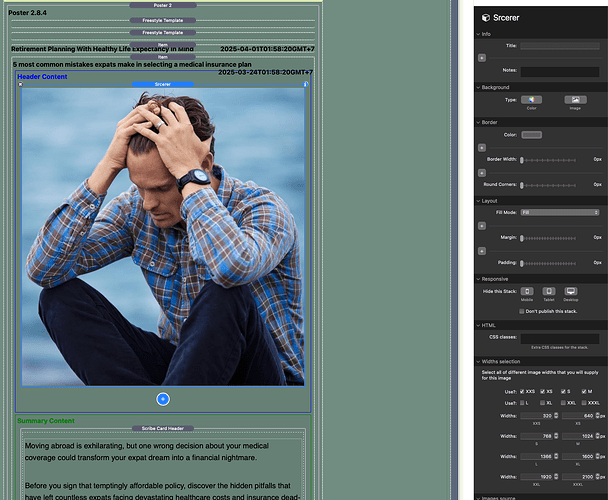Collapse the Info section
Screen dimensions: 608x500
coord(478,34)
